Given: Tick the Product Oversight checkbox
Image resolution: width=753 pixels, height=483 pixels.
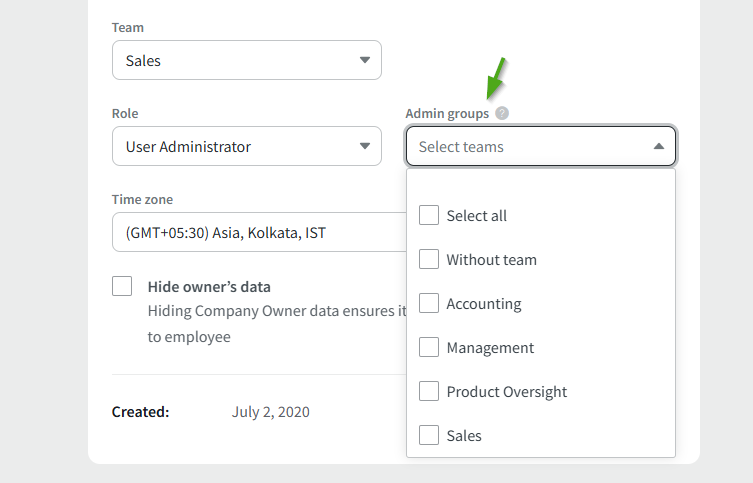Looking at the screenshot, I should tap(429, 392).
